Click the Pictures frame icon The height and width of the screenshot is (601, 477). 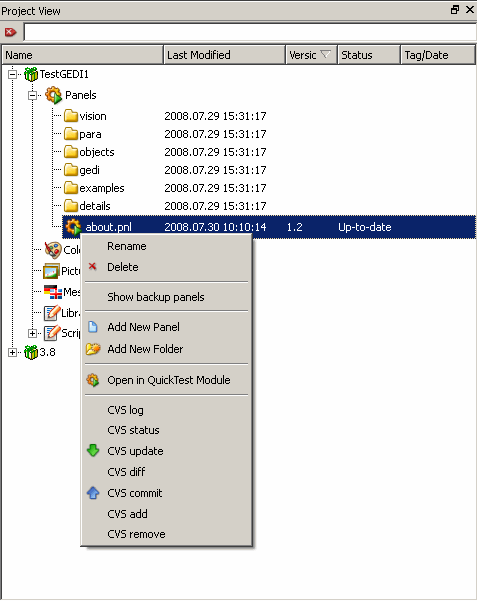[51, 271]
